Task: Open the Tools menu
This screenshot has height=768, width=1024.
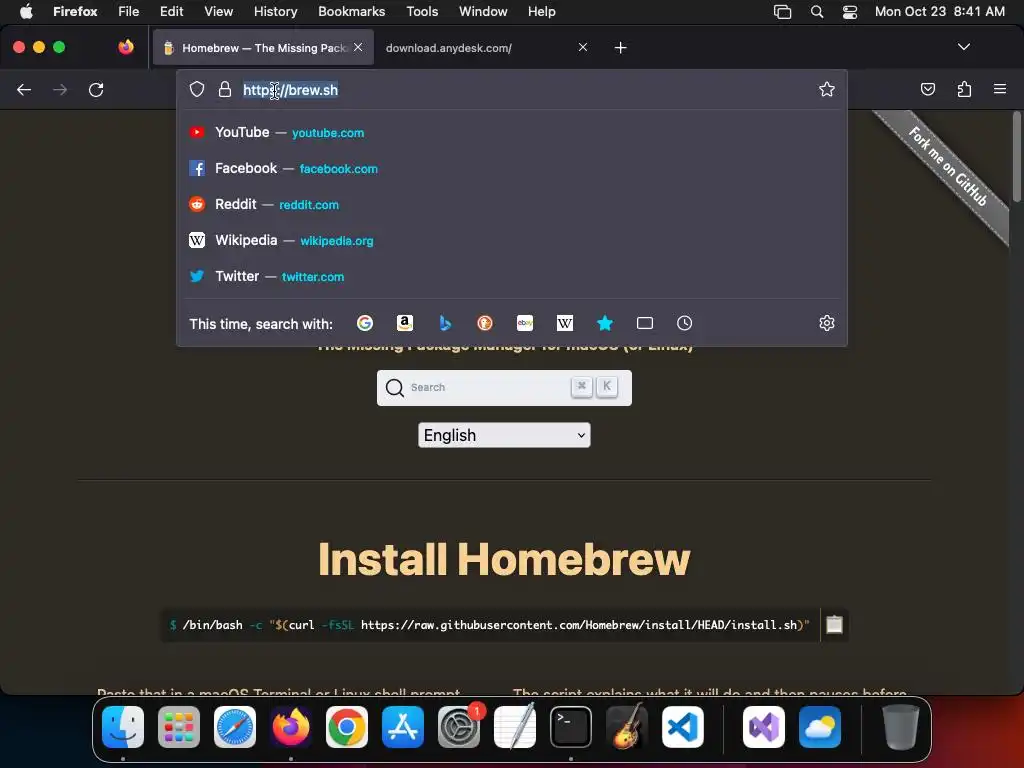Action: [422, 12]
